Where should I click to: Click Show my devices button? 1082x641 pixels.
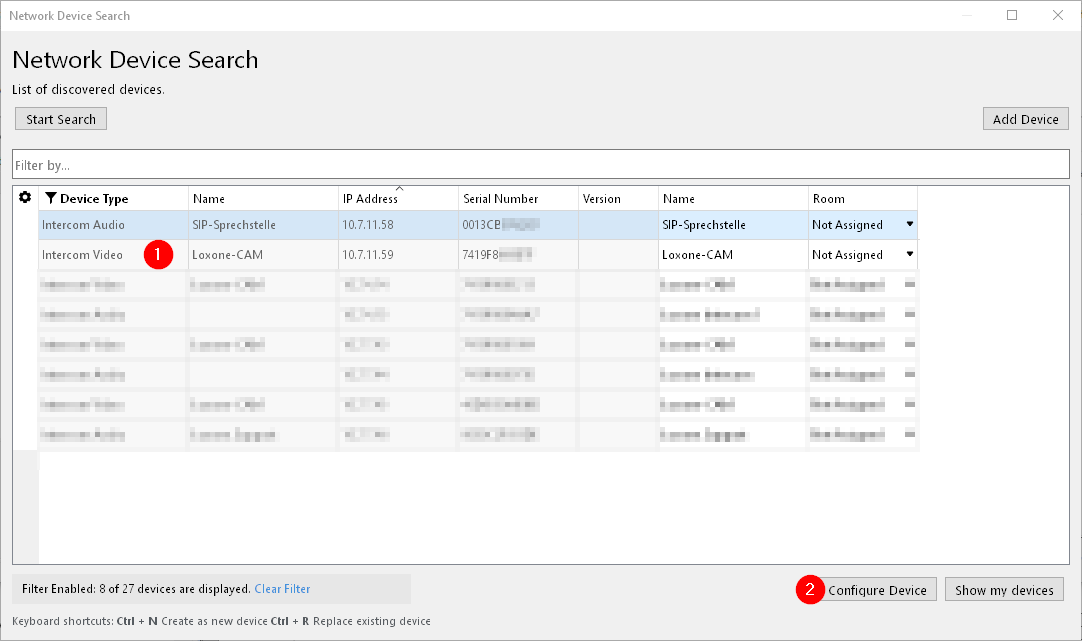(1004, 590)
